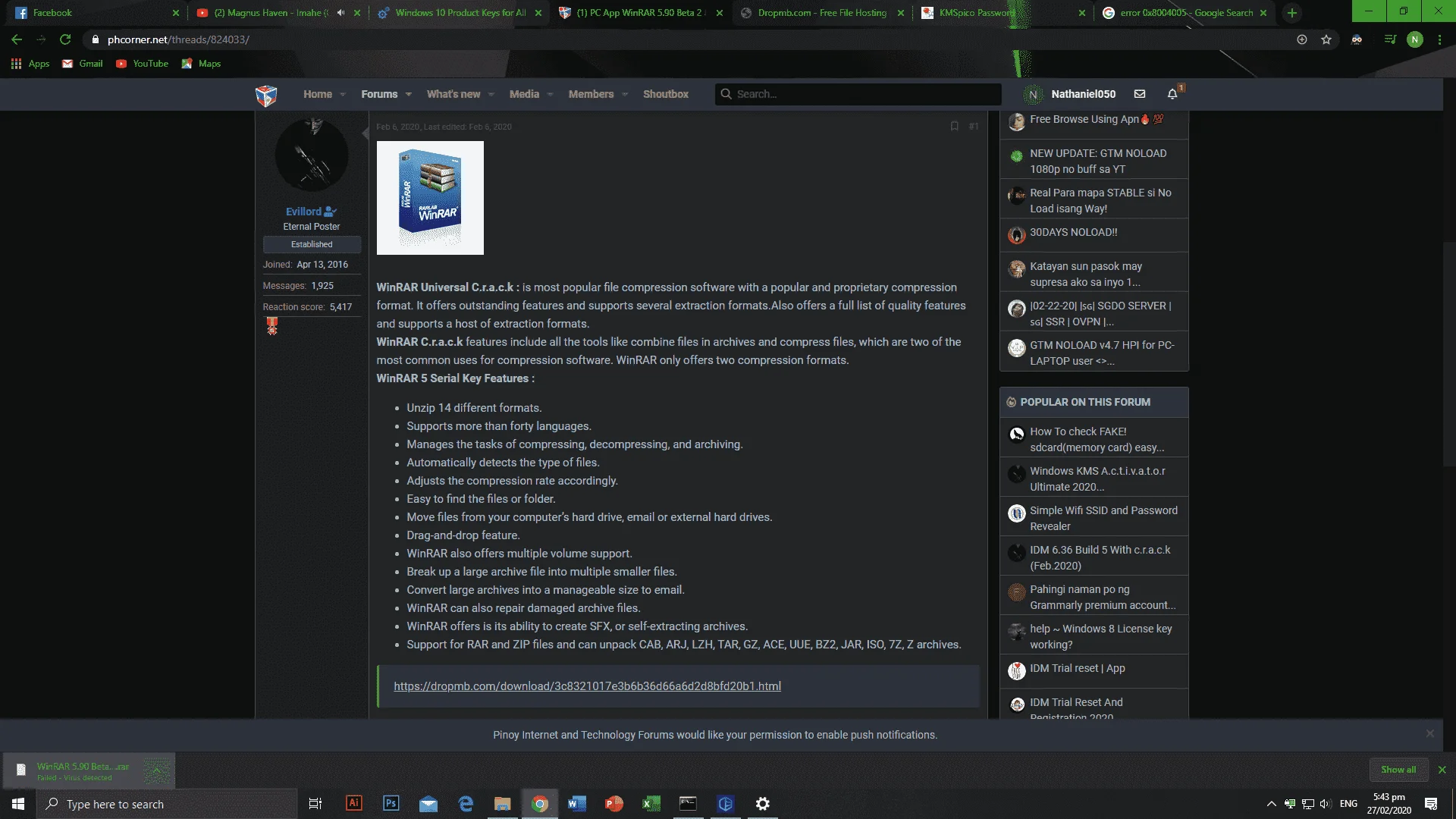The height and width of the screenshot is (819, 1456).
Task: Open the WinRAR box image thumbnail
Action: tap(430, 198)
